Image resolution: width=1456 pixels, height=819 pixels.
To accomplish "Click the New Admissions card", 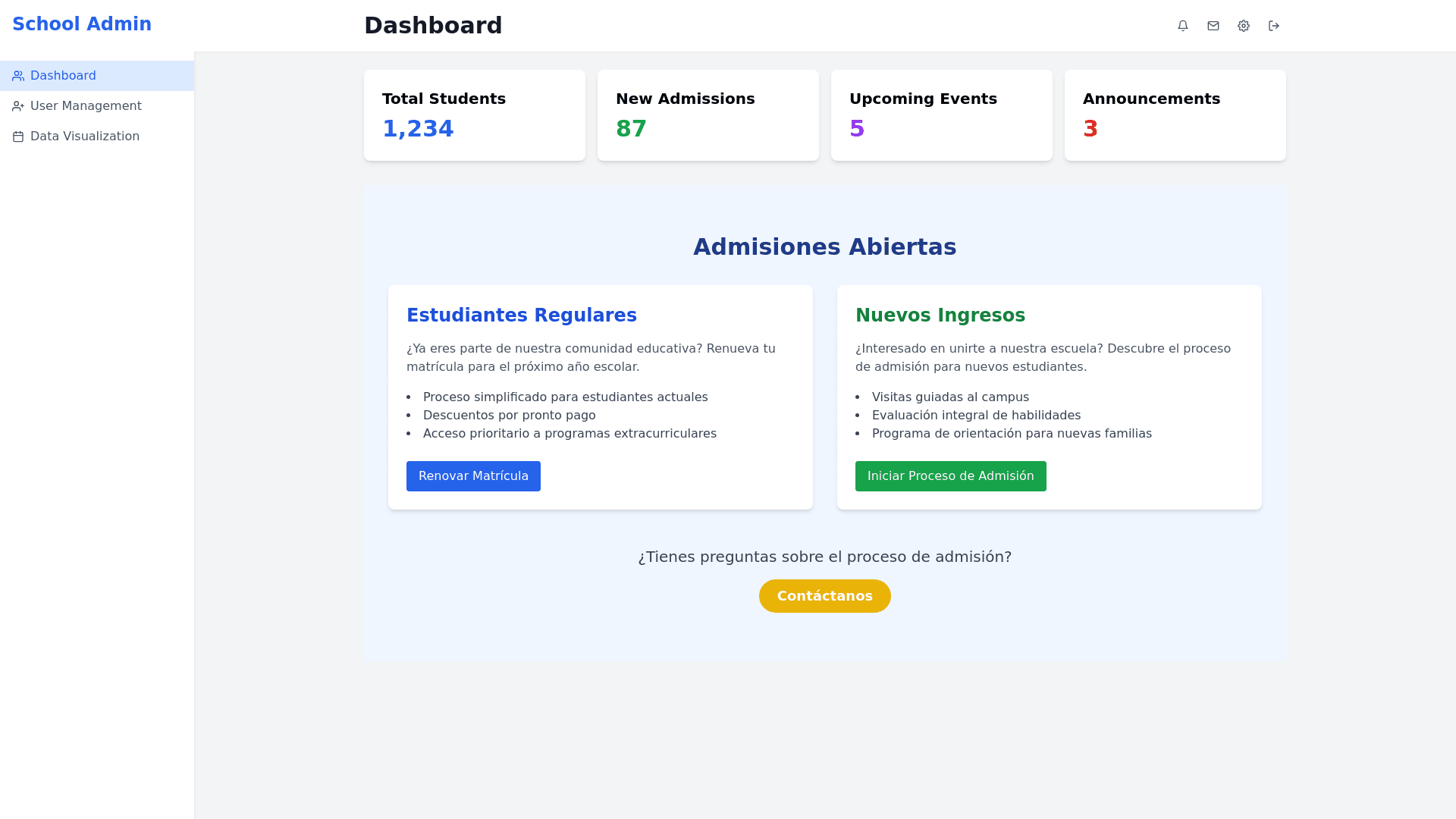I will (x=708, y=115).
